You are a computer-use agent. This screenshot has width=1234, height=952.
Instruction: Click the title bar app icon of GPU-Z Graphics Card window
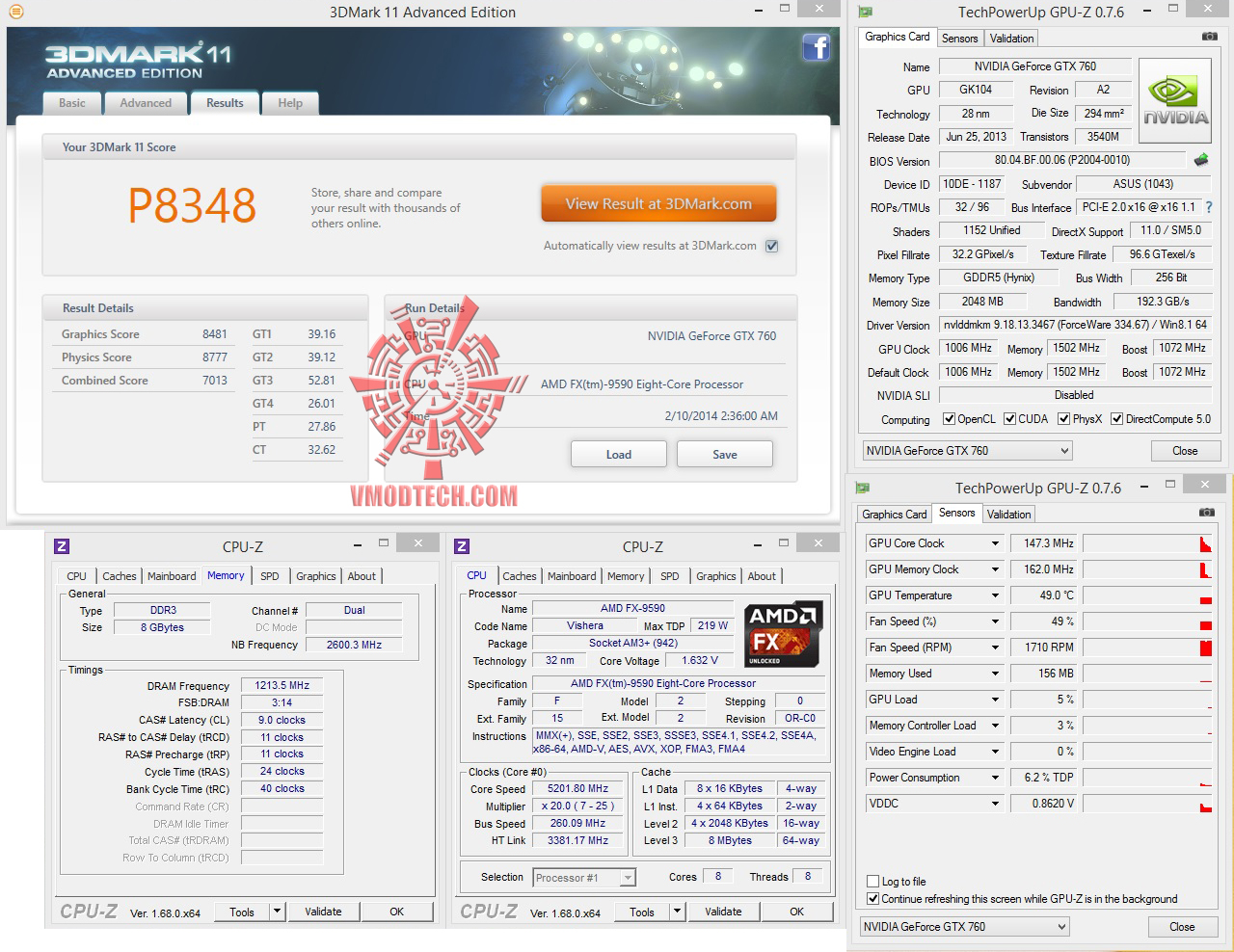click(865, 12)
